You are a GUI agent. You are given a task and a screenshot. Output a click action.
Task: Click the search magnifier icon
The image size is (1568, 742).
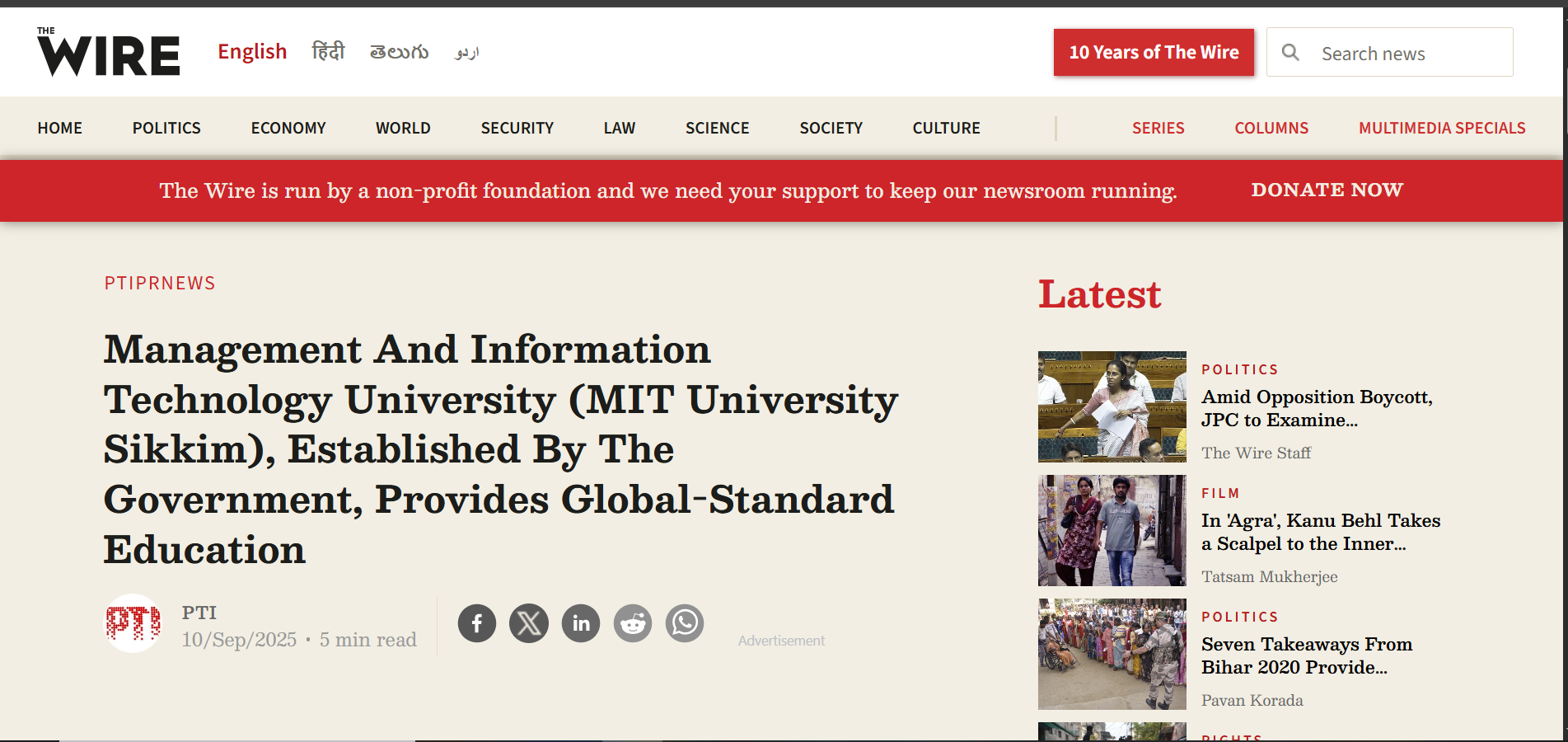(1290, 53)
